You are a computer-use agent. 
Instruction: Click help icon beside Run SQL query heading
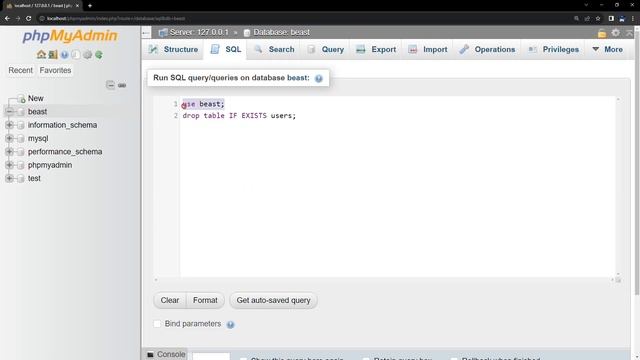click(x=319, y=78)
